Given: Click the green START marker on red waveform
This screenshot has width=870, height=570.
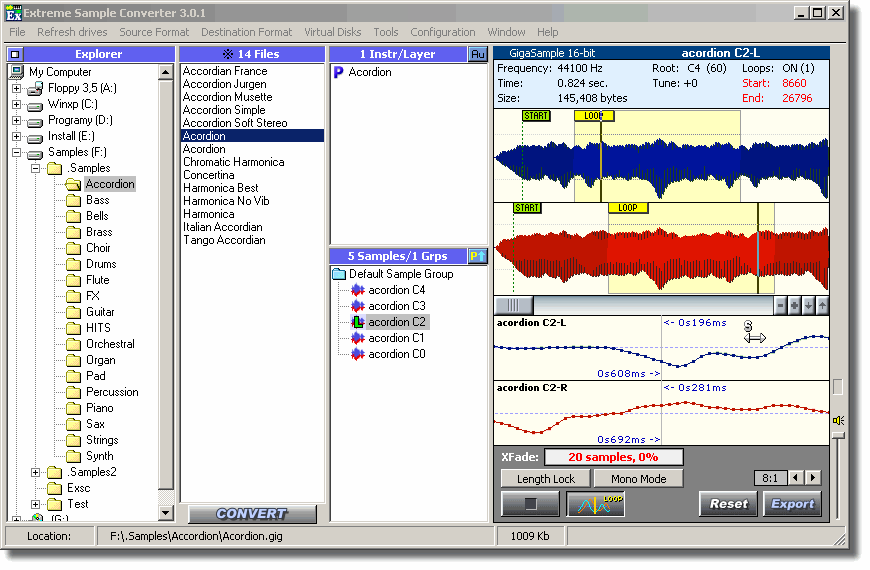Looking at the screenshot, I should [x=527, y=208].
